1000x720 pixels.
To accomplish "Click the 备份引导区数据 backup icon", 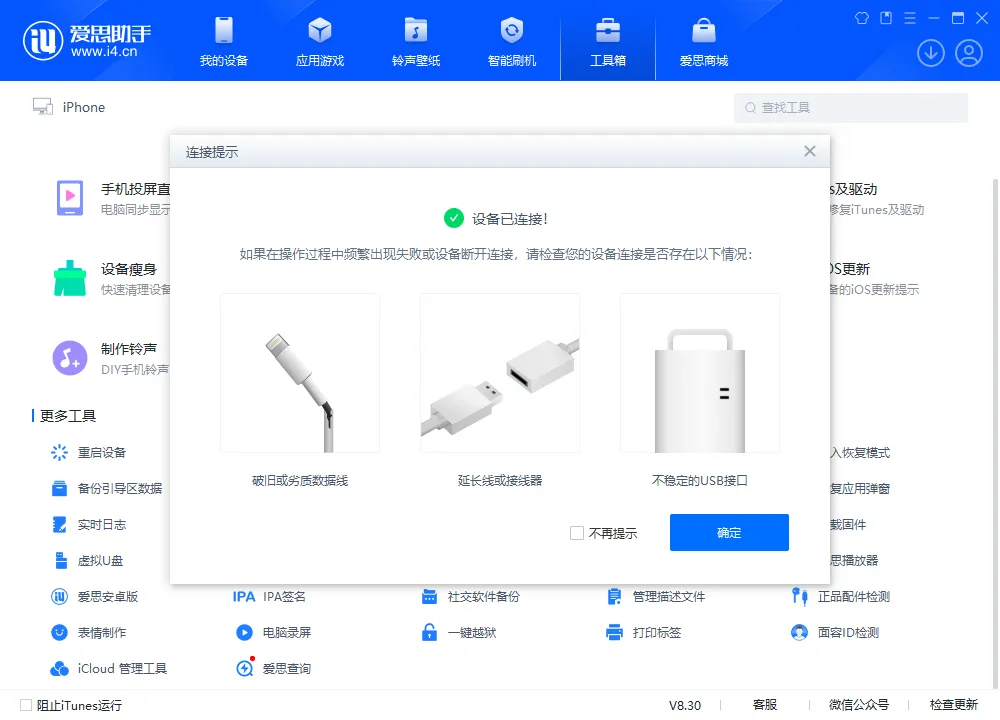I will click(59, 489).
